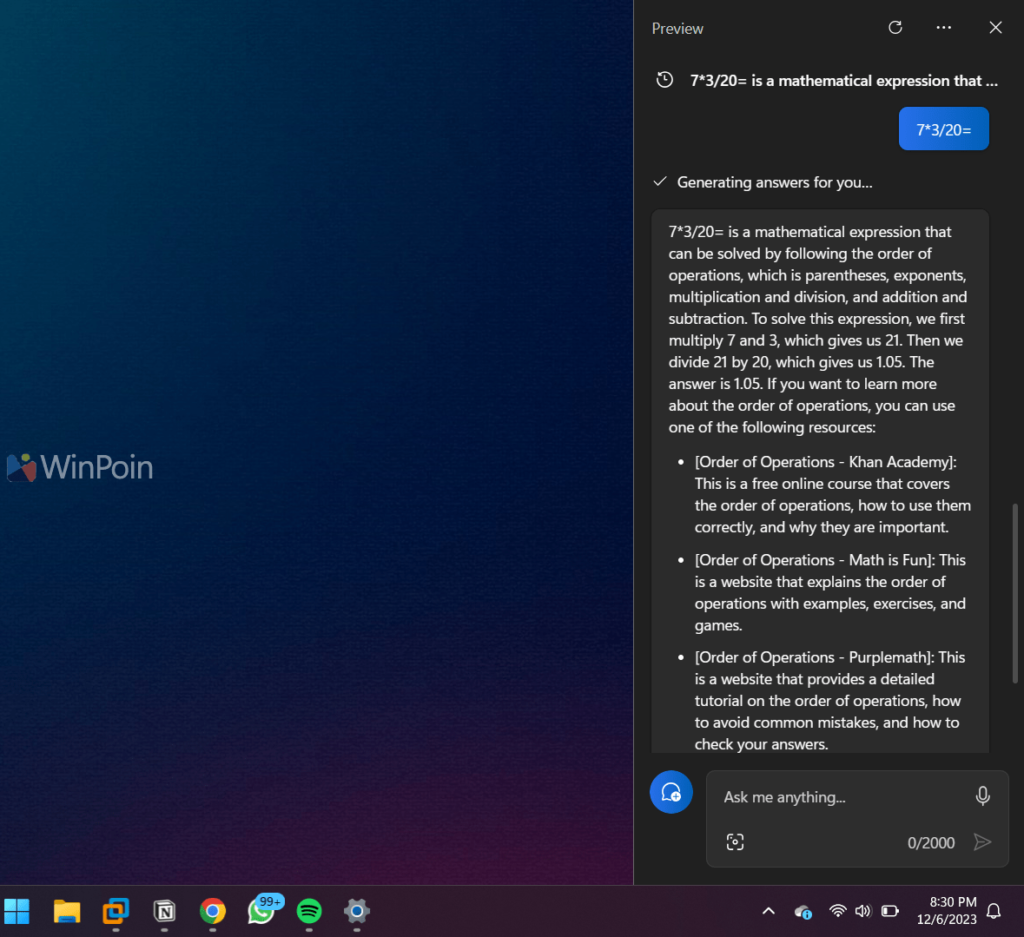Image resolution: width=1024 pixels, height=937 pixels.
Task: Click the Refresh icon in Copilot header
Action: [895, 28]
